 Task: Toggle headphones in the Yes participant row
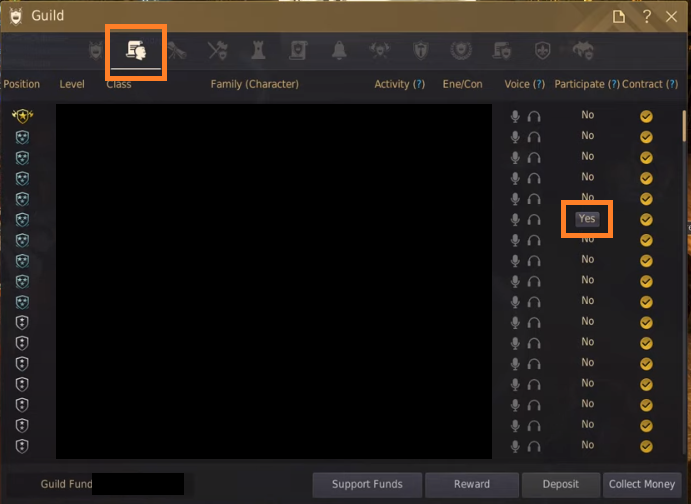tap(534, 220)
